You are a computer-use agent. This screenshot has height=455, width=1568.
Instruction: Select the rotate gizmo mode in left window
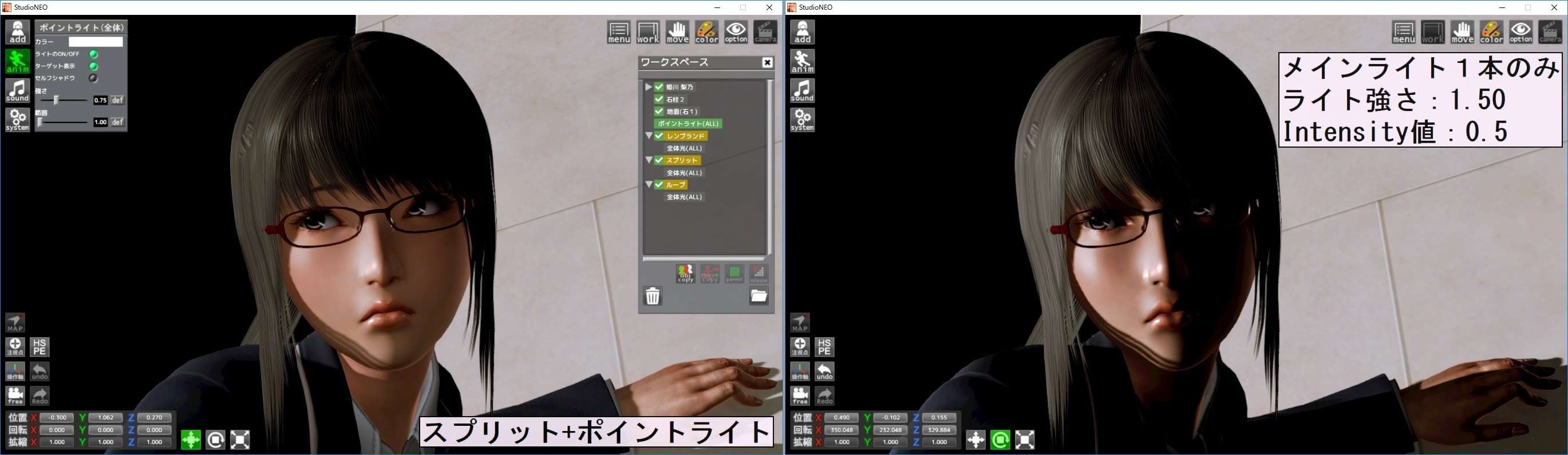click(215, 439)
